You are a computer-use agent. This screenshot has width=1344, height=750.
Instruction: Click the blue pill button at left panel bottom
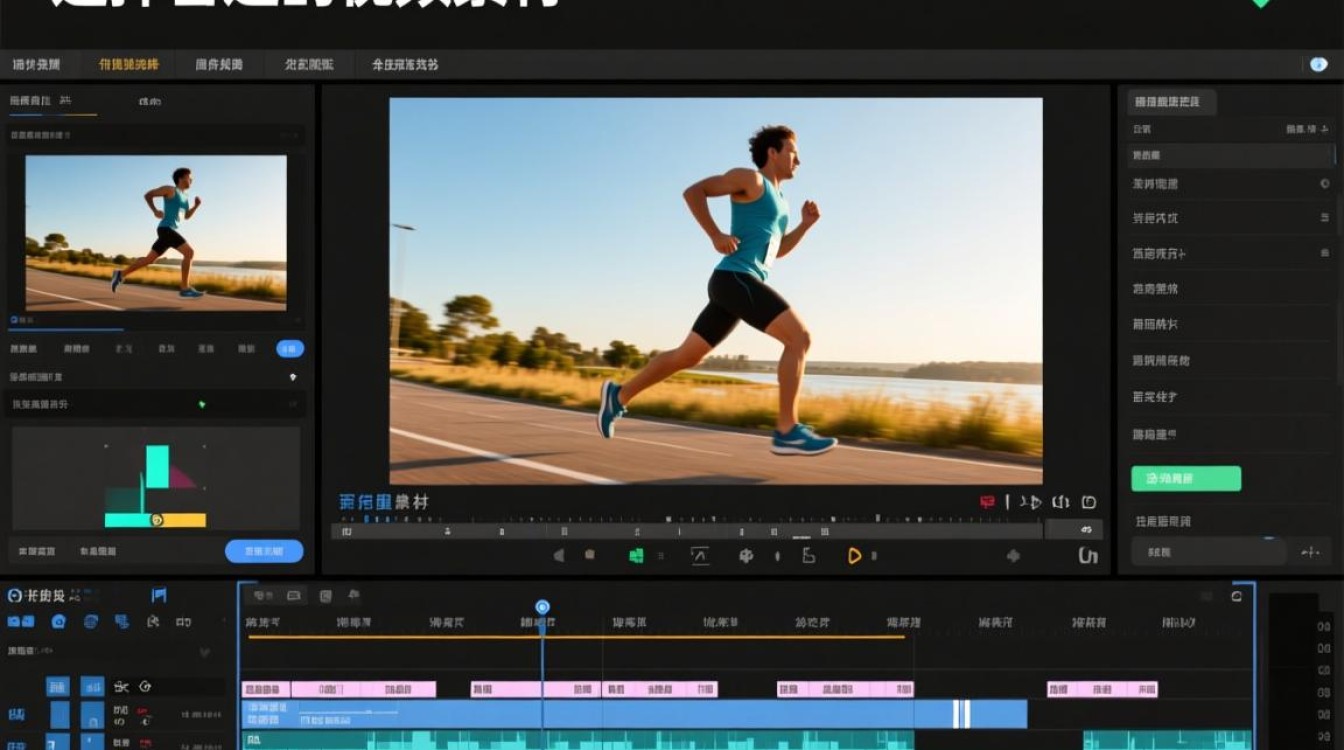[x=264, y=551]
